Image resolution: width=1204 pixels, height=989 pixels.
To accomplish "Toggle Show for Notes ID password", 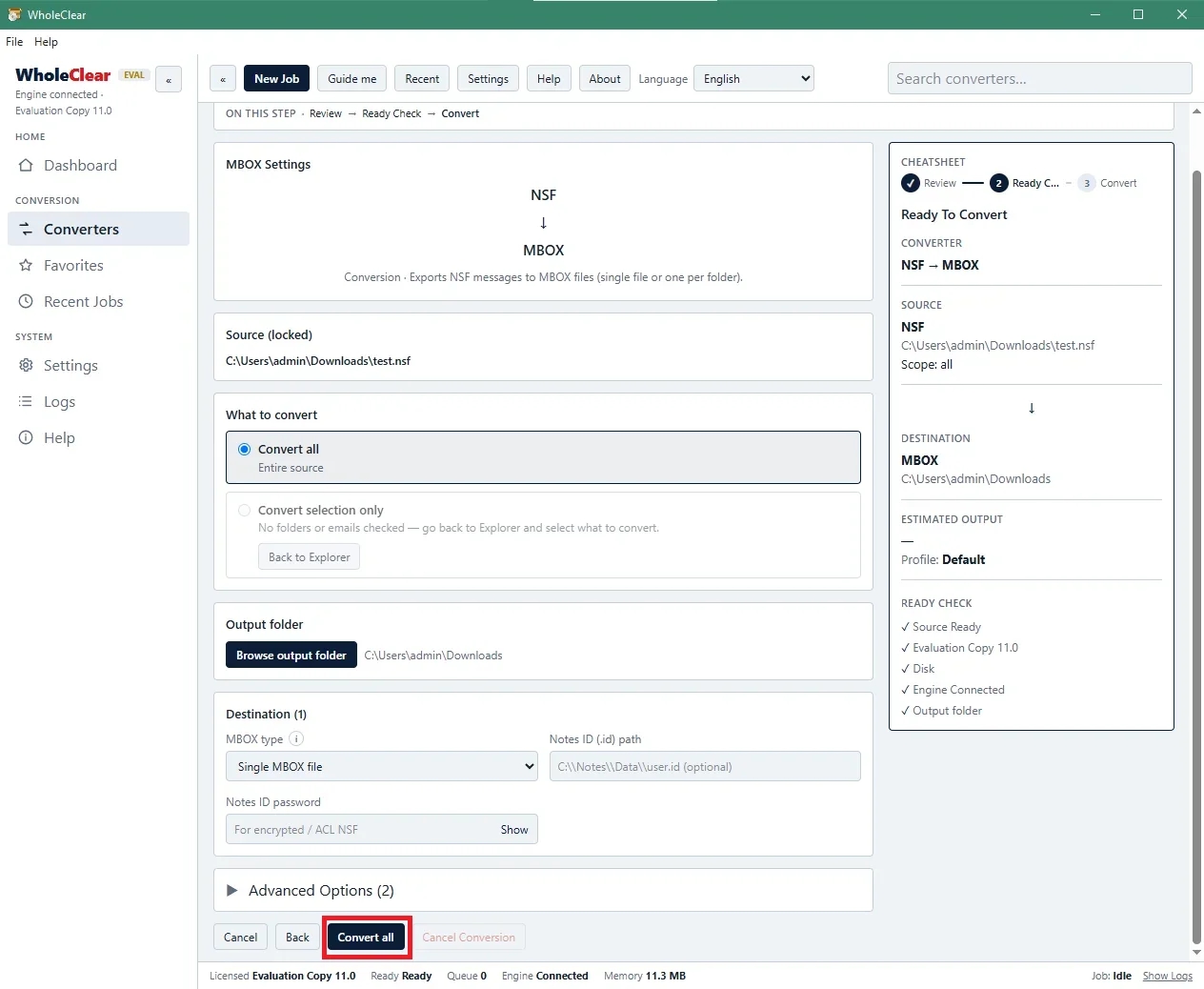I will [514, 829].
